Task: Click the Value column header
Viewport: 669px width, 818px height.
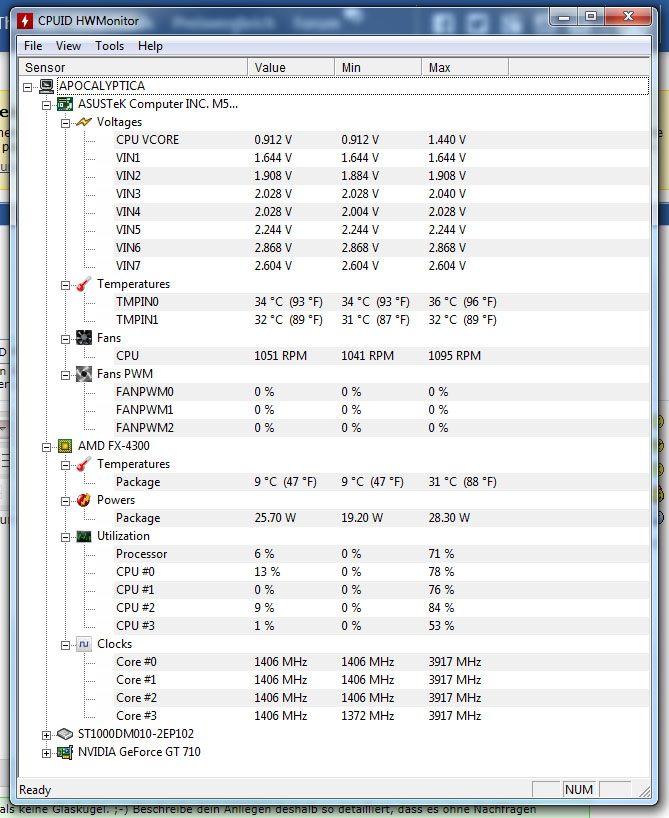Action: pos(291,67)
